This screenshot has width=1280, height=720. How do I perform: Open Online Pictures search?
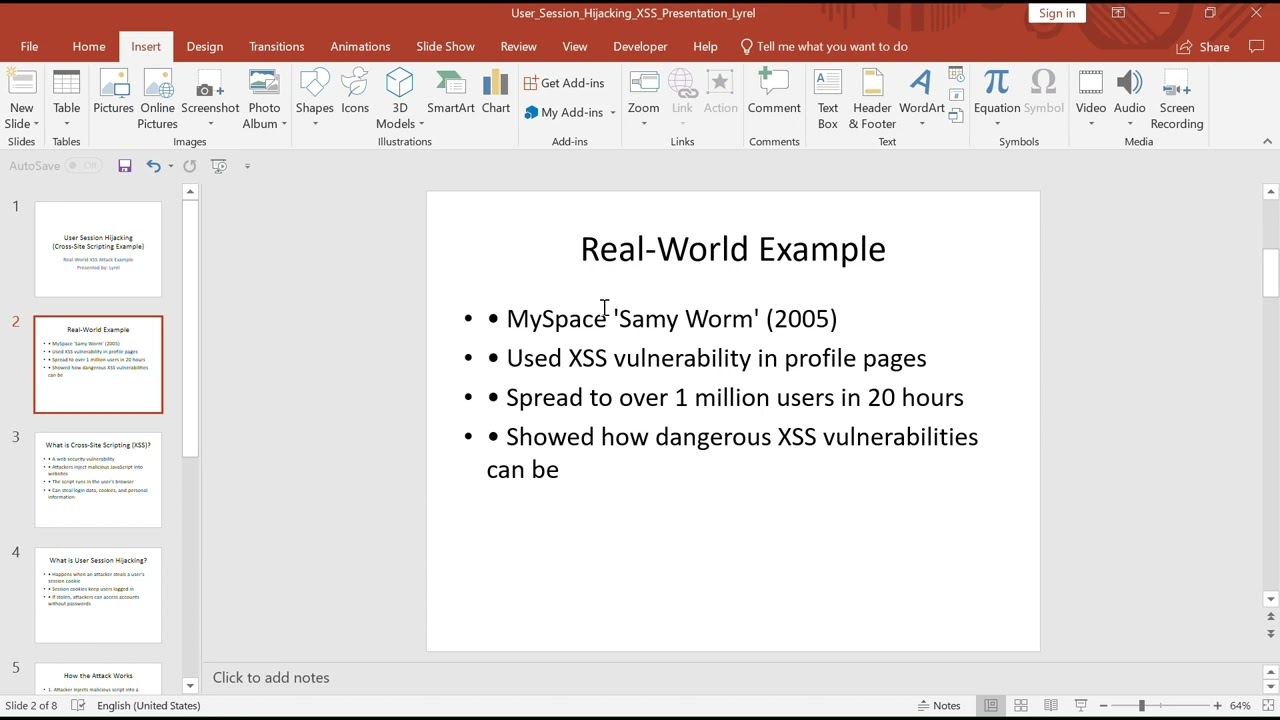[157, 99]
